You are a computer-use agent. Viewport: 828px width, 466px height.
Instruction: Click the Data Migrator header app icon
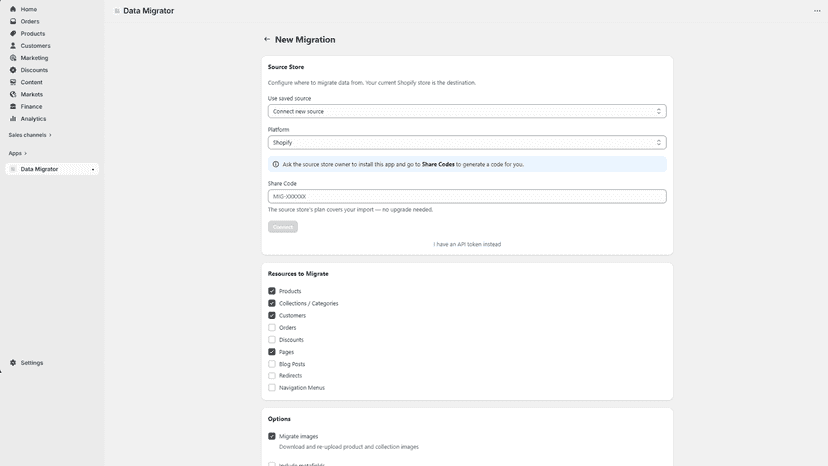point(117,11)
